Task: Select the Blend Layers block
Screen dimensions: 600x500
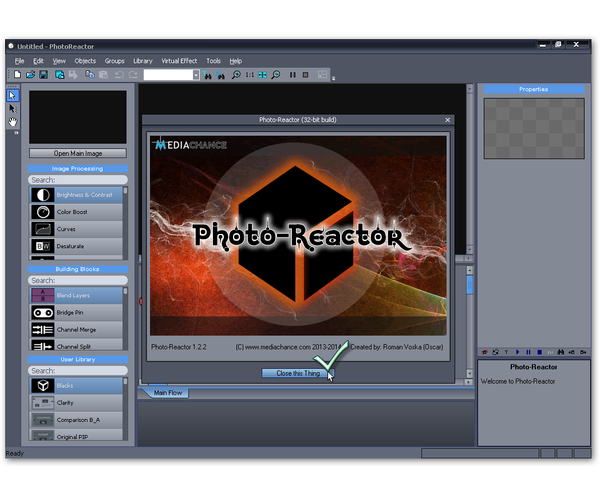Action: 76,295
